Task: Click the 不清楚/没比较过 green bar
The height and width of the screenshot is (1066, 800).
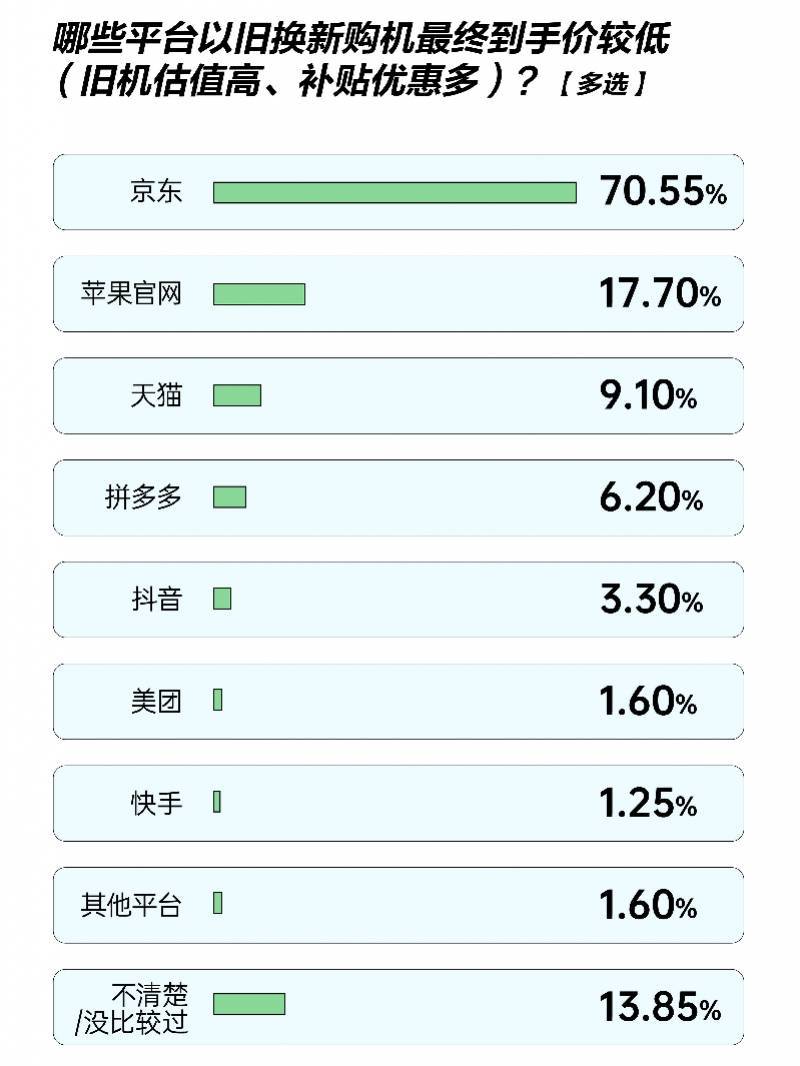Action: click(x=249, y=1004)
